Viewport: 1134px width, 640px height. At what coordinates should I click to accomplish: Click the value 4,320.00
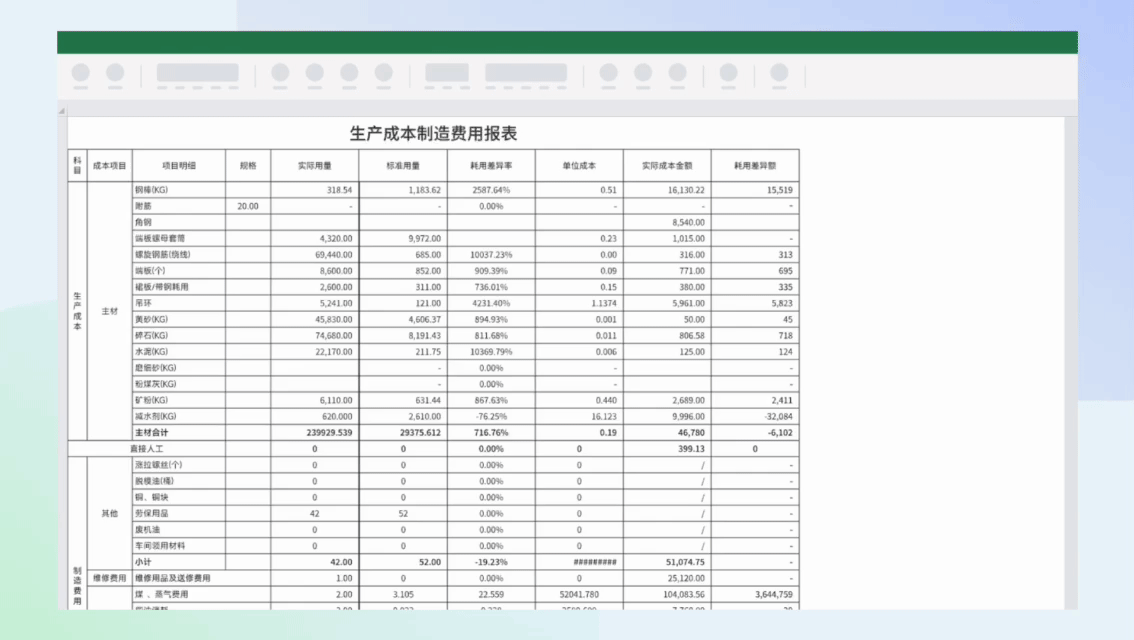(336, 239)
